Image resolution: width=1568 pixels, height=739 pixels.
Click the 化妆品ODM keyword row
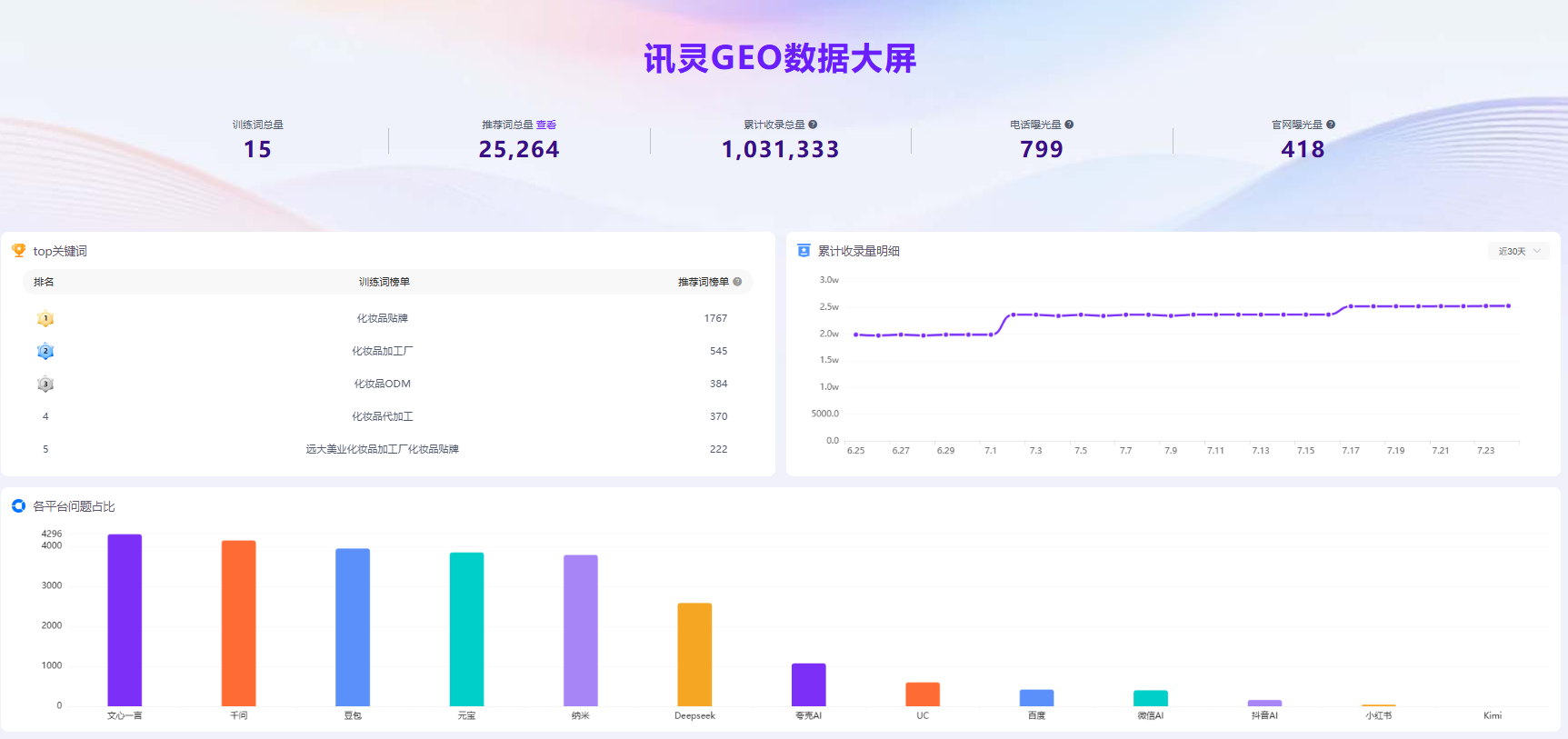point(388,384)
